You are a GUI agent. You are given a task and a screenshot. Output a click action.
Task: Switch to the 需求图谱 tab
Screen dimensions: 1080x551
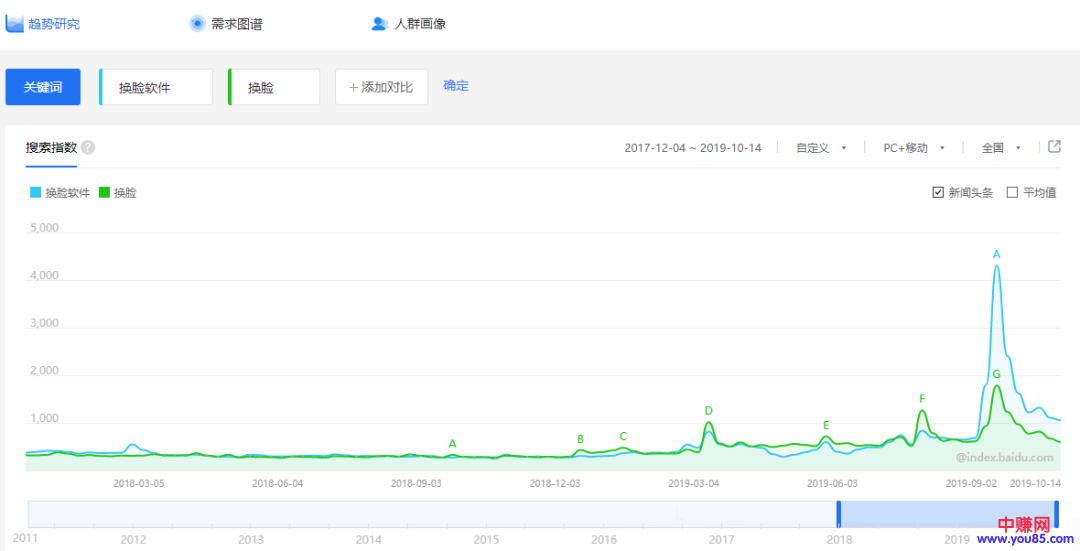(x=236, y=23)
